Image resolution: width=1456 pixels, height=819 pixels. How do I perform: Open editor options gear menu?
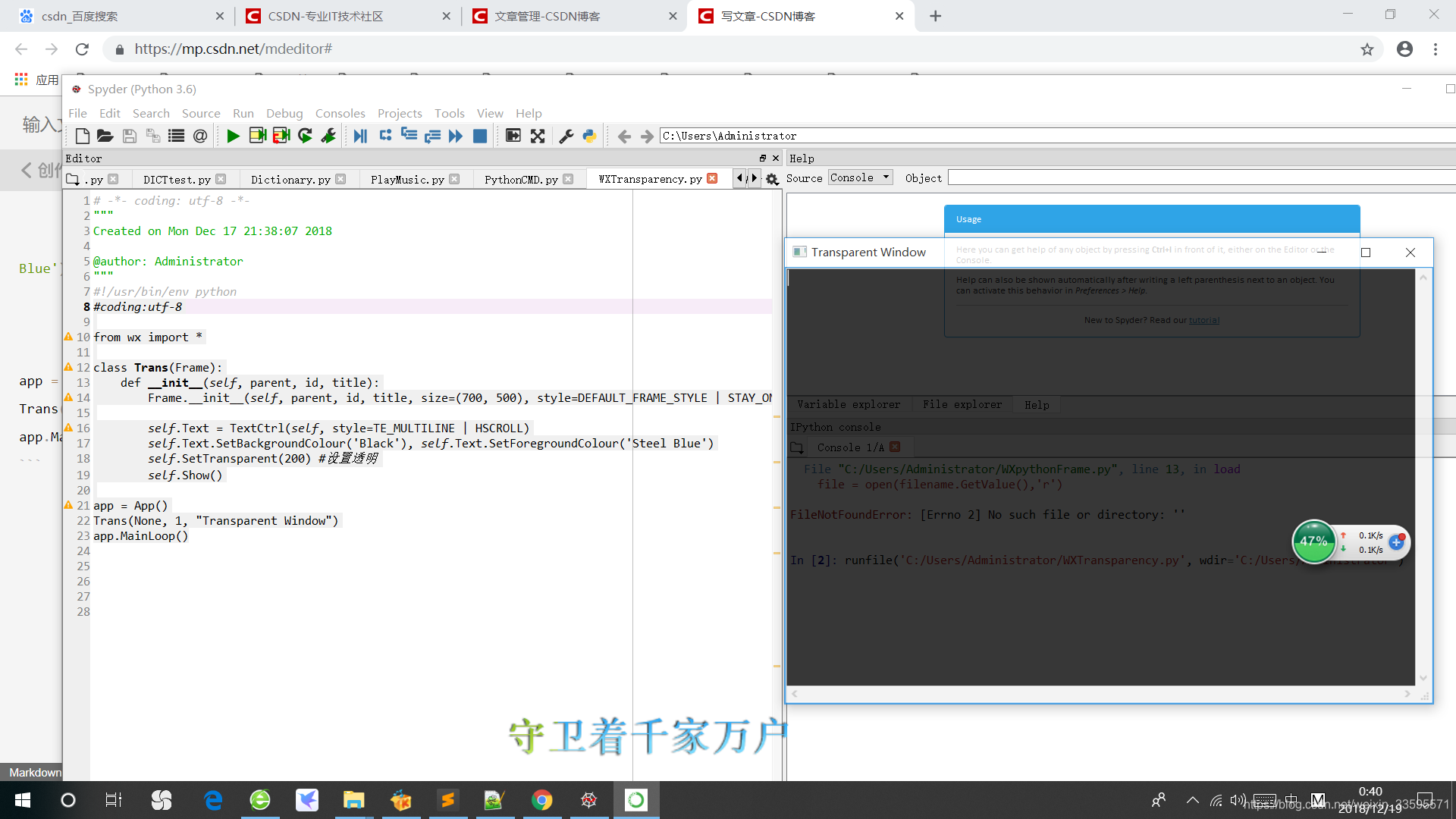[772, 179]
